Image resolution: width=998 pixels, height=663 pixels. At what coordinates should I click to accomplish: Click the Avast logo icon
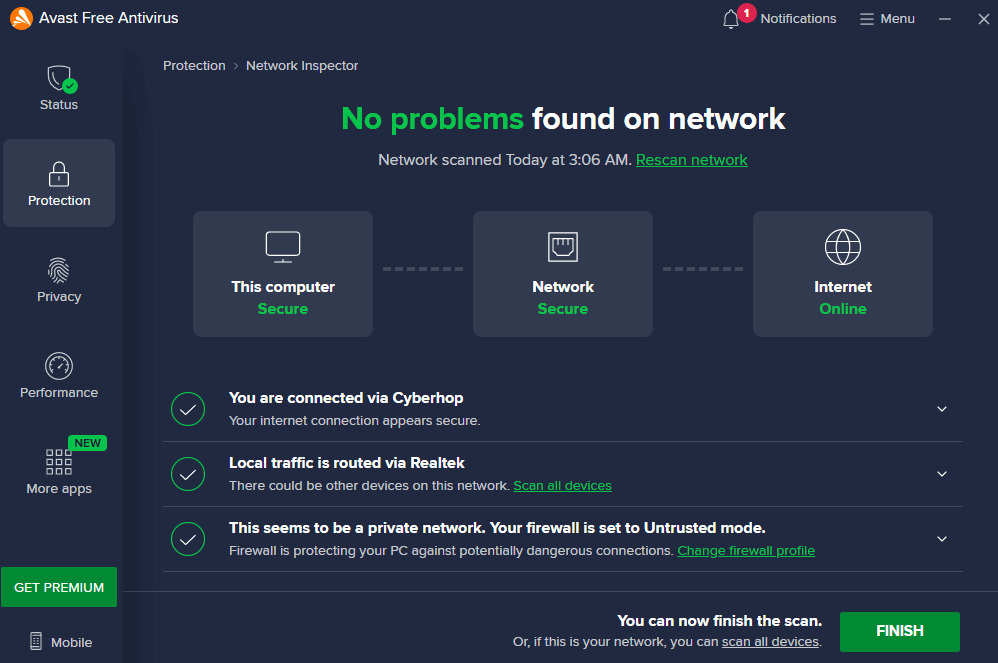pyautogui.click(x=21, y=18)
